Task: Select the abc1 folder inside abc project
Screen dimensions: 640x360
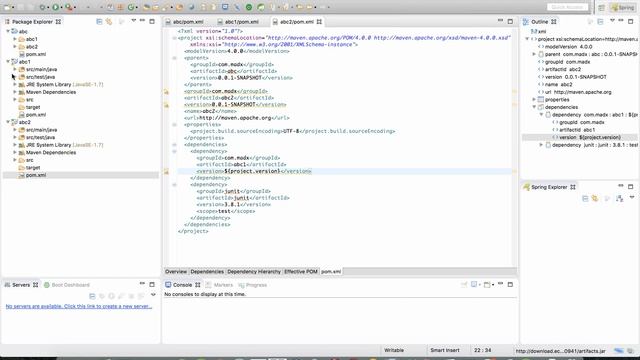Action: 31,39
